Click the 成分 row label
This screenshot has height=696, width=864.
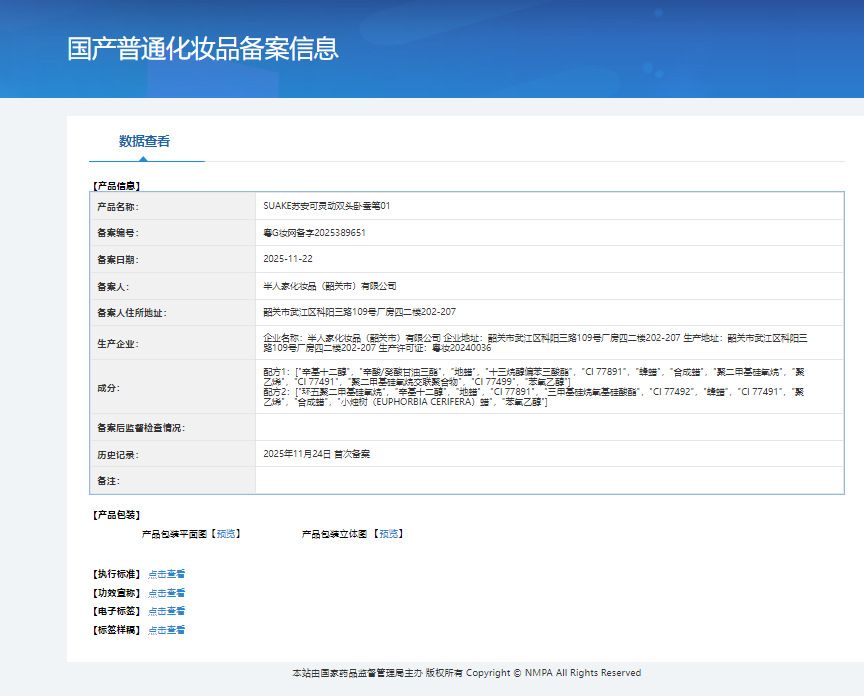click(x=109, y=388)
